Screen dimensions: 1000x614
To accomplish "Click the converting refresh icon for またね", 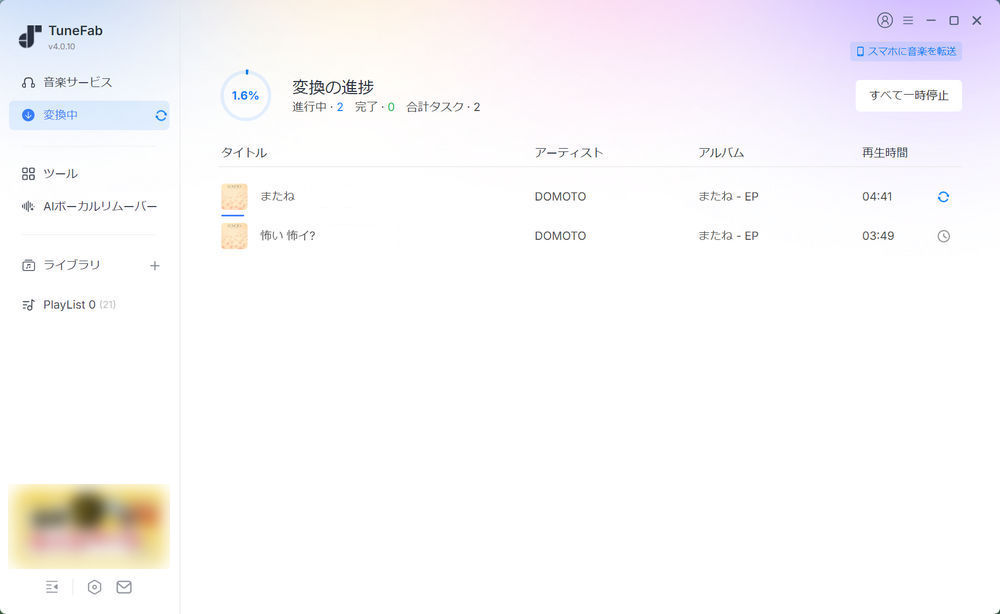I will (x=943, y=197).
